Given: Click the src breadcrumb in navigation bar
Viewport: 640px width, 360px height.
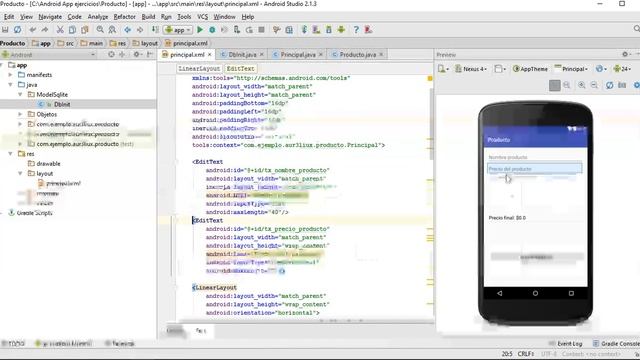Looking at the screenshot, I should click(x=66, y=43).
